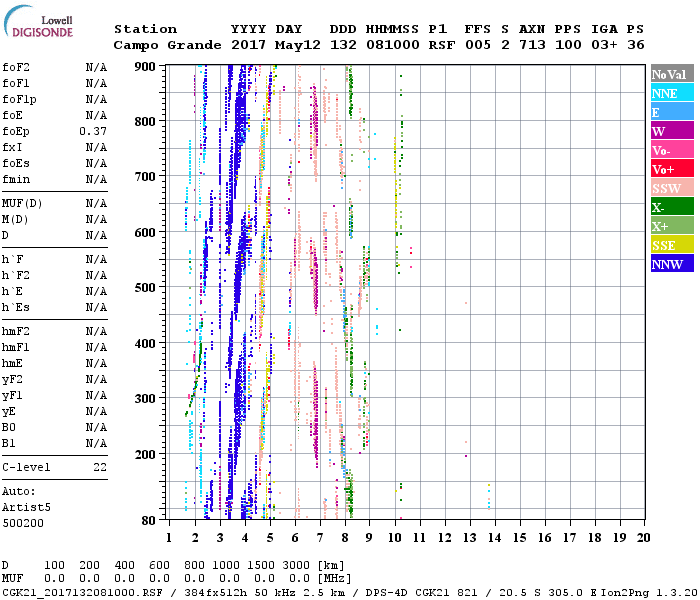Click the DPS-4D instrument label
The height and width of the screenshot is (600, 700).
point(387,593)
